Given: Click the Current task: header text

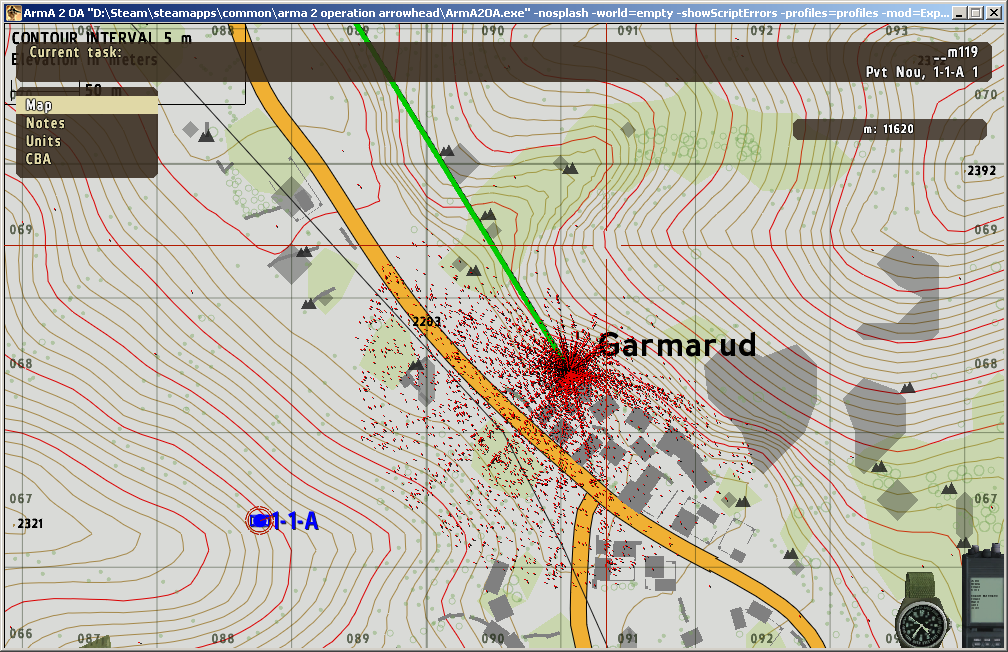Looking at the screenshot, I should point(75,52).
